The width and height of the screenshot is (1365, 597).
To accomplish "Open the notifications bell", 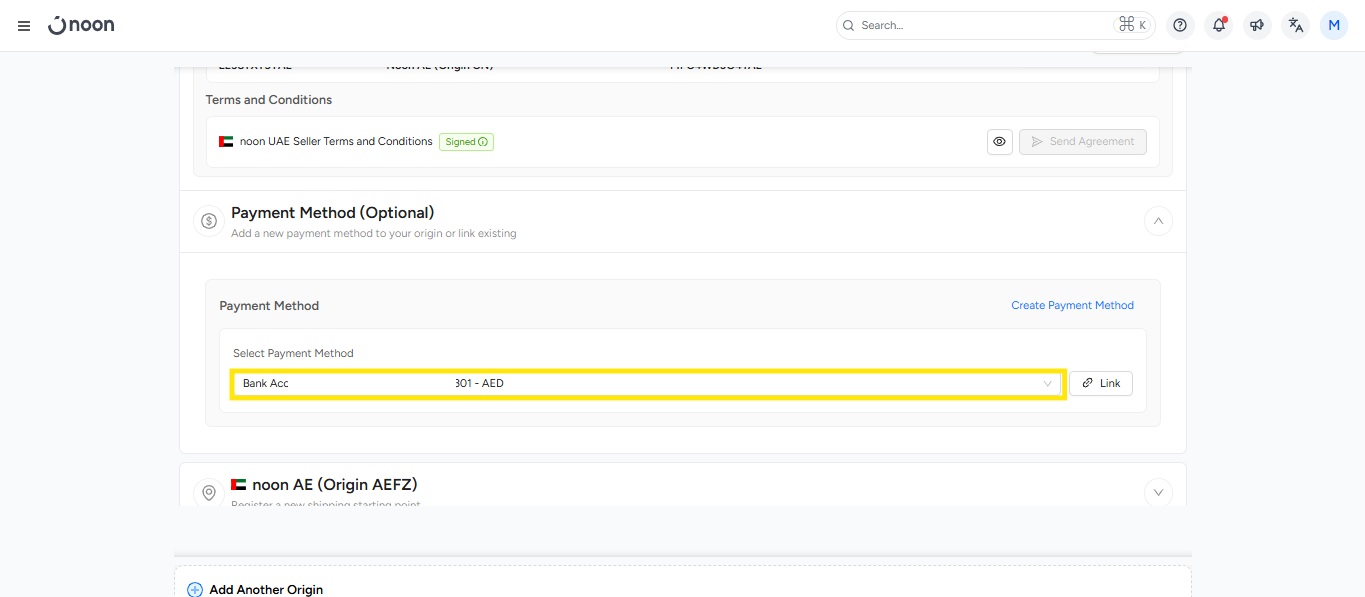I will point(1218,25).
